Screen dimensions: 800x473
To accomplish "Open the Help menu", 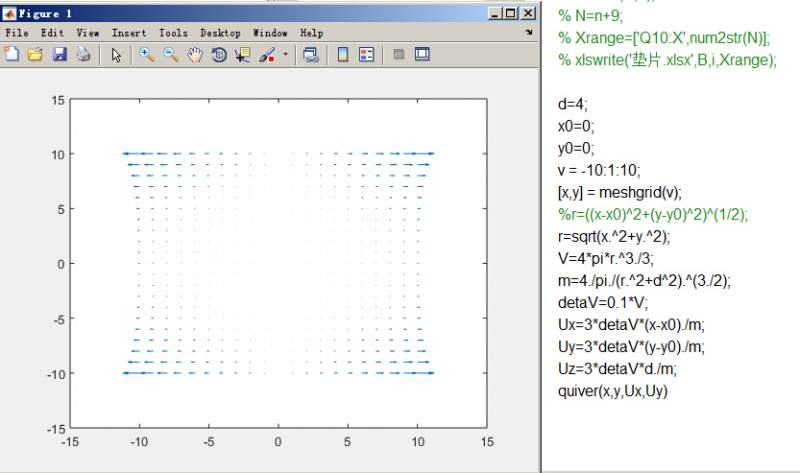I will point(312,33).
